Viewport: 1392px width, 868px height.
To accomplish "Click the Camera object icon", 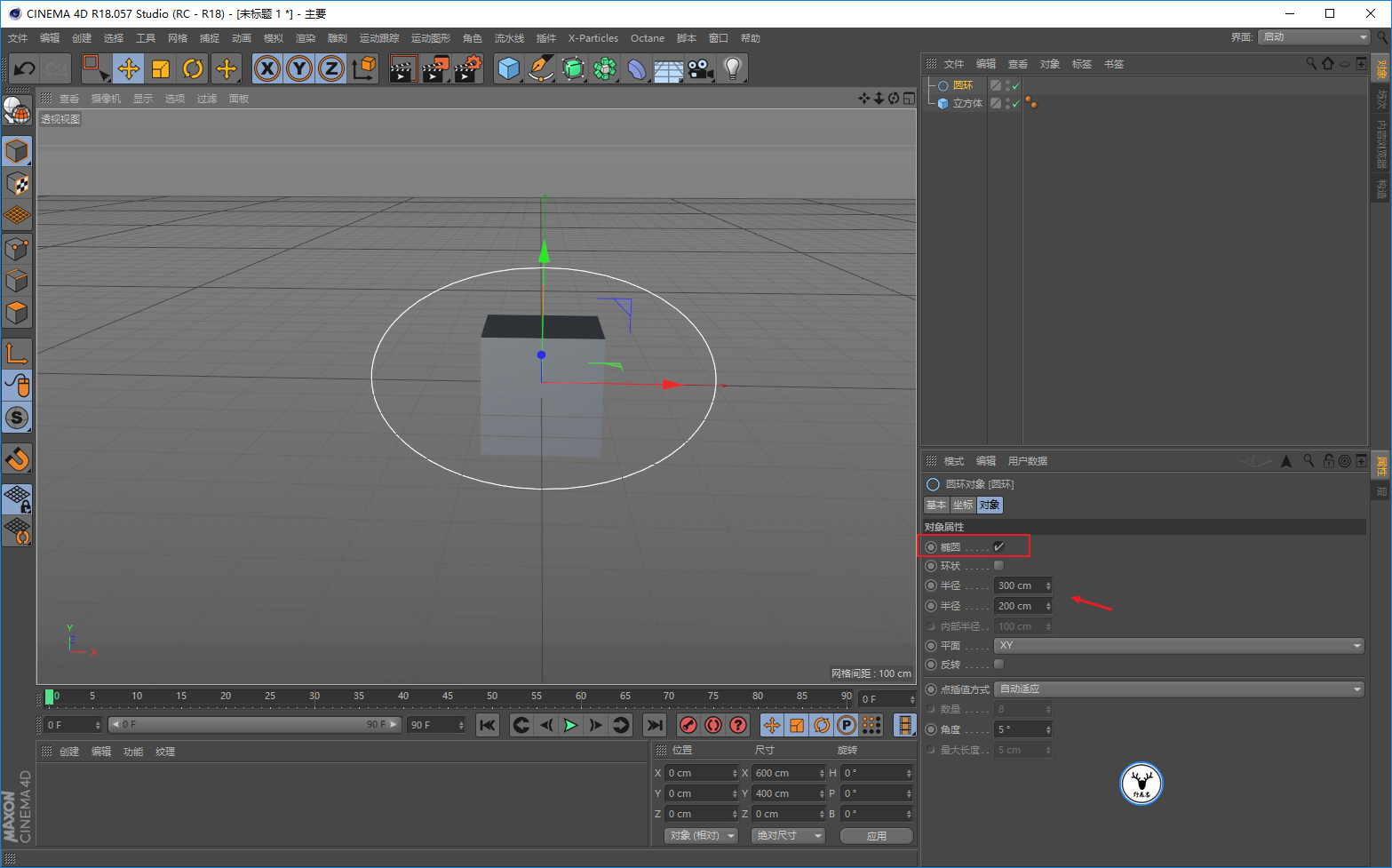I will [x=701, y=68].
